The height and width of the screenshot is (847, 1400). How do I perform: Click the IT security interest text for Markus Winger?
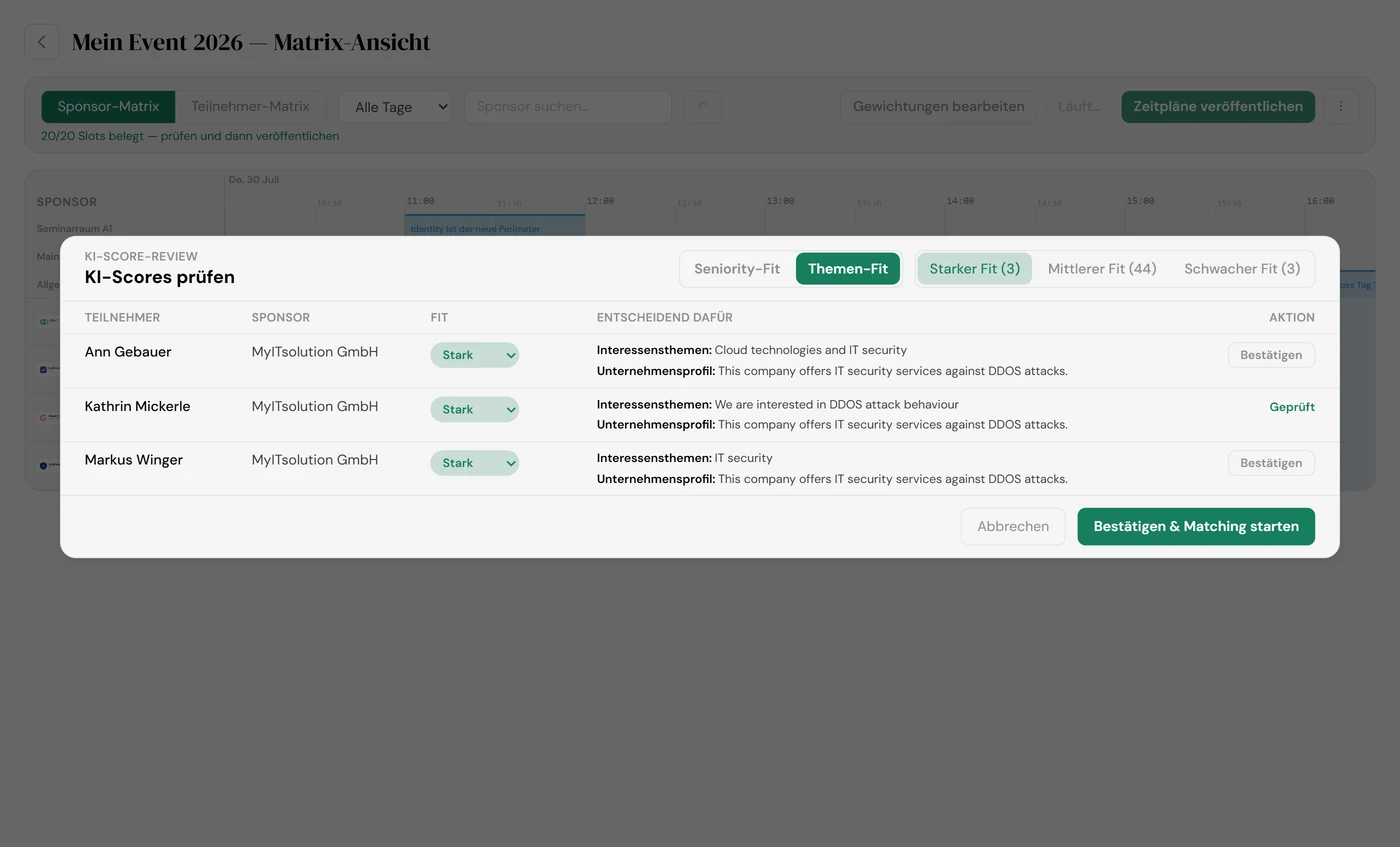743,458
